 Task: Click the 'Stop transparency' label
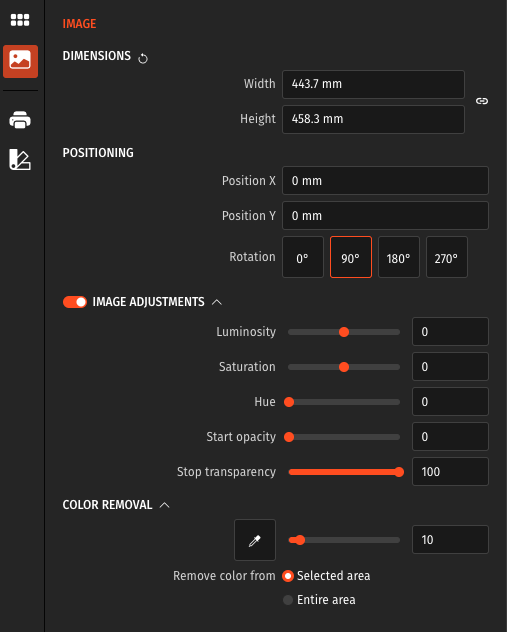[226, 472]
